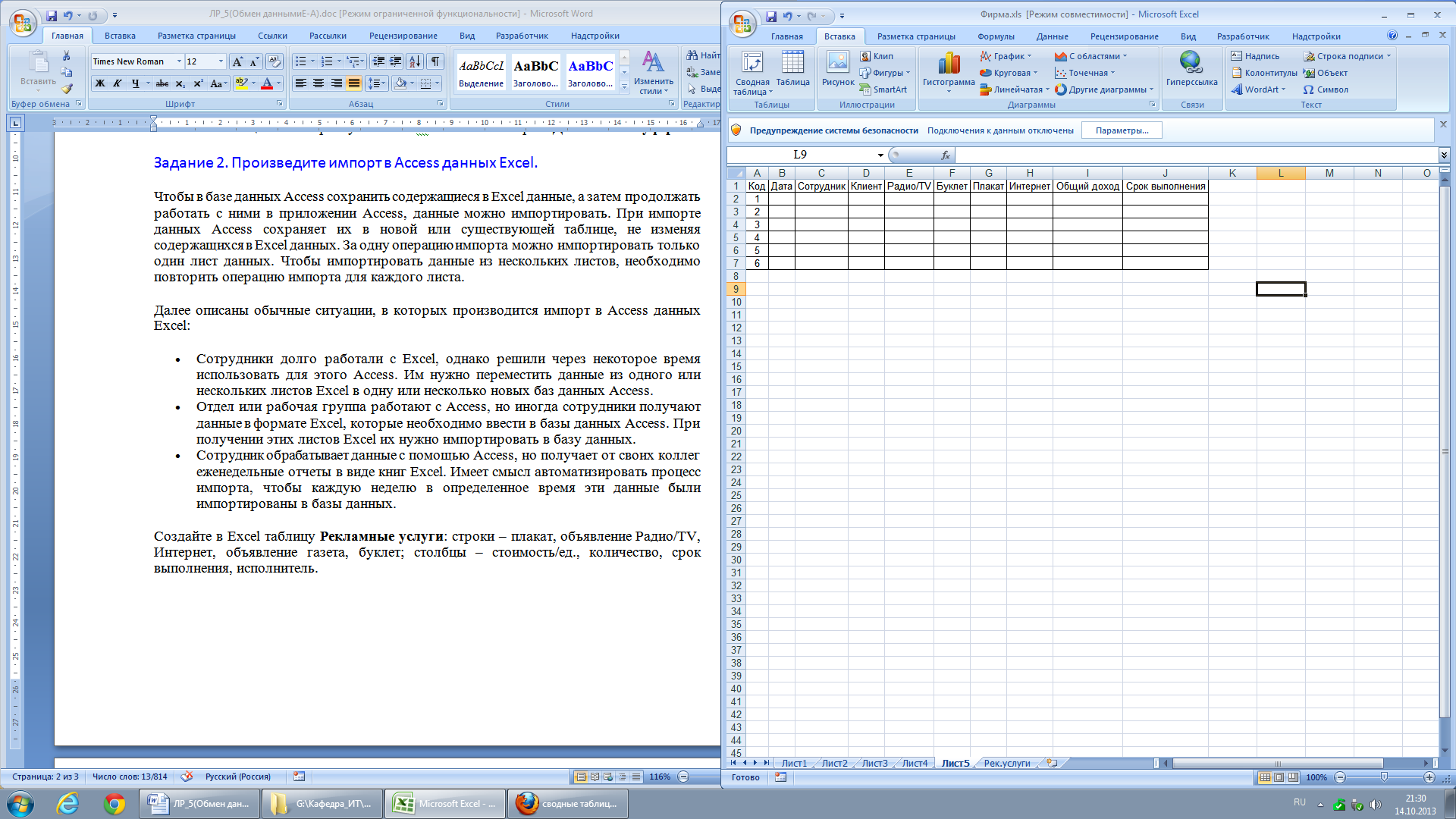Toggle Justify alignment in Word
The height and width of the screenshot is (819, 1456).
(354, 83)
